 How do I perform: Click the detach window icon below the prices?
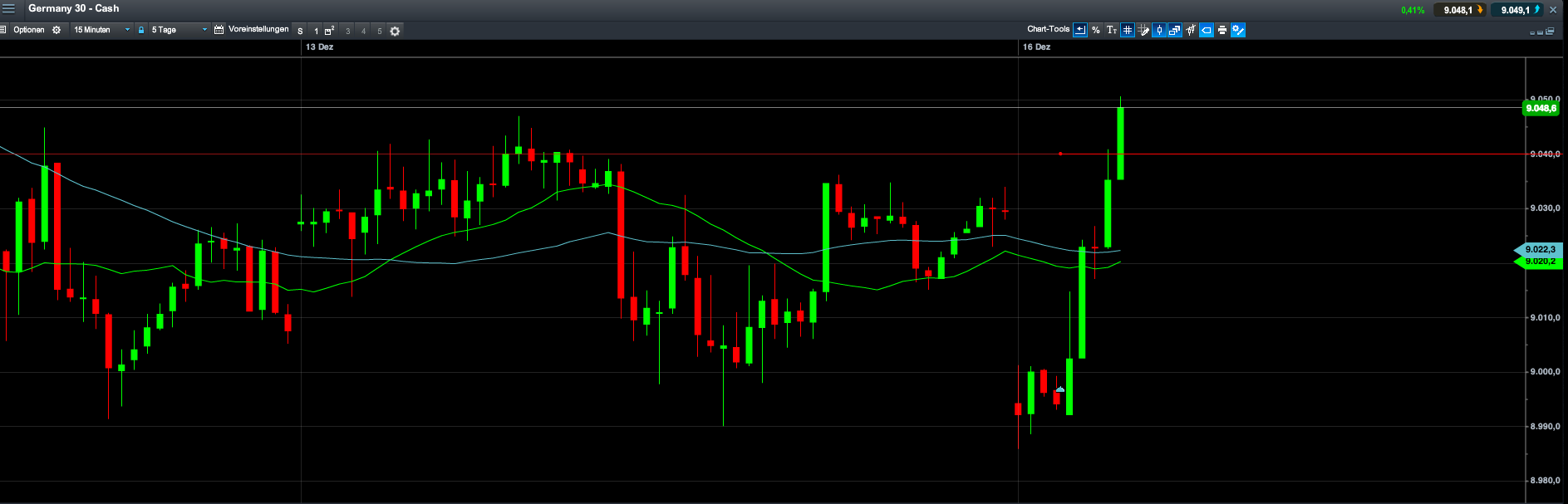pyautogui.click(x=1550, y=32)
